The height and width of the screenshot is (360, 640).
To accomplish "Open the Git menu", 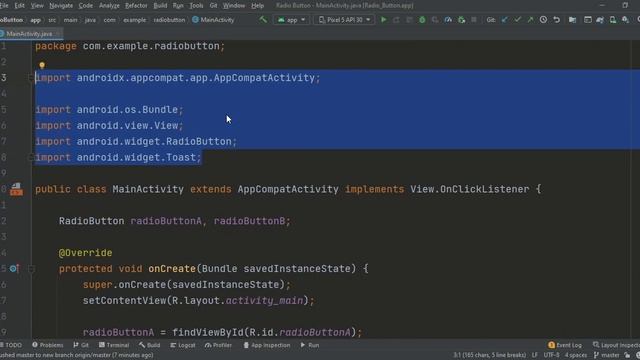I will coord(213,6).
